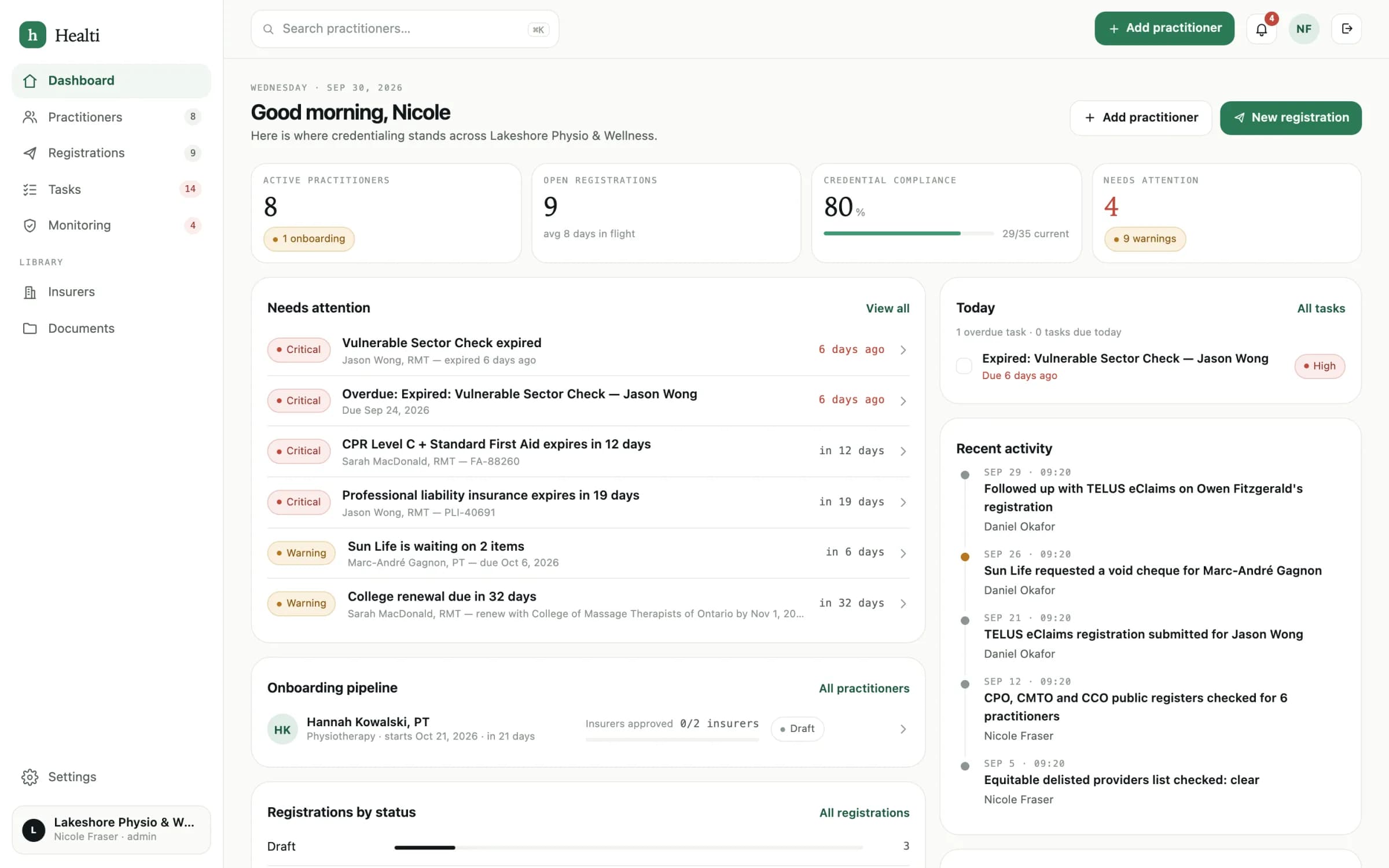The width and height of the screenshot is (1389, 868).
Task: Open TELUS eClaims registration submitted for Jason Wong
Action: tap(1143, 635)
